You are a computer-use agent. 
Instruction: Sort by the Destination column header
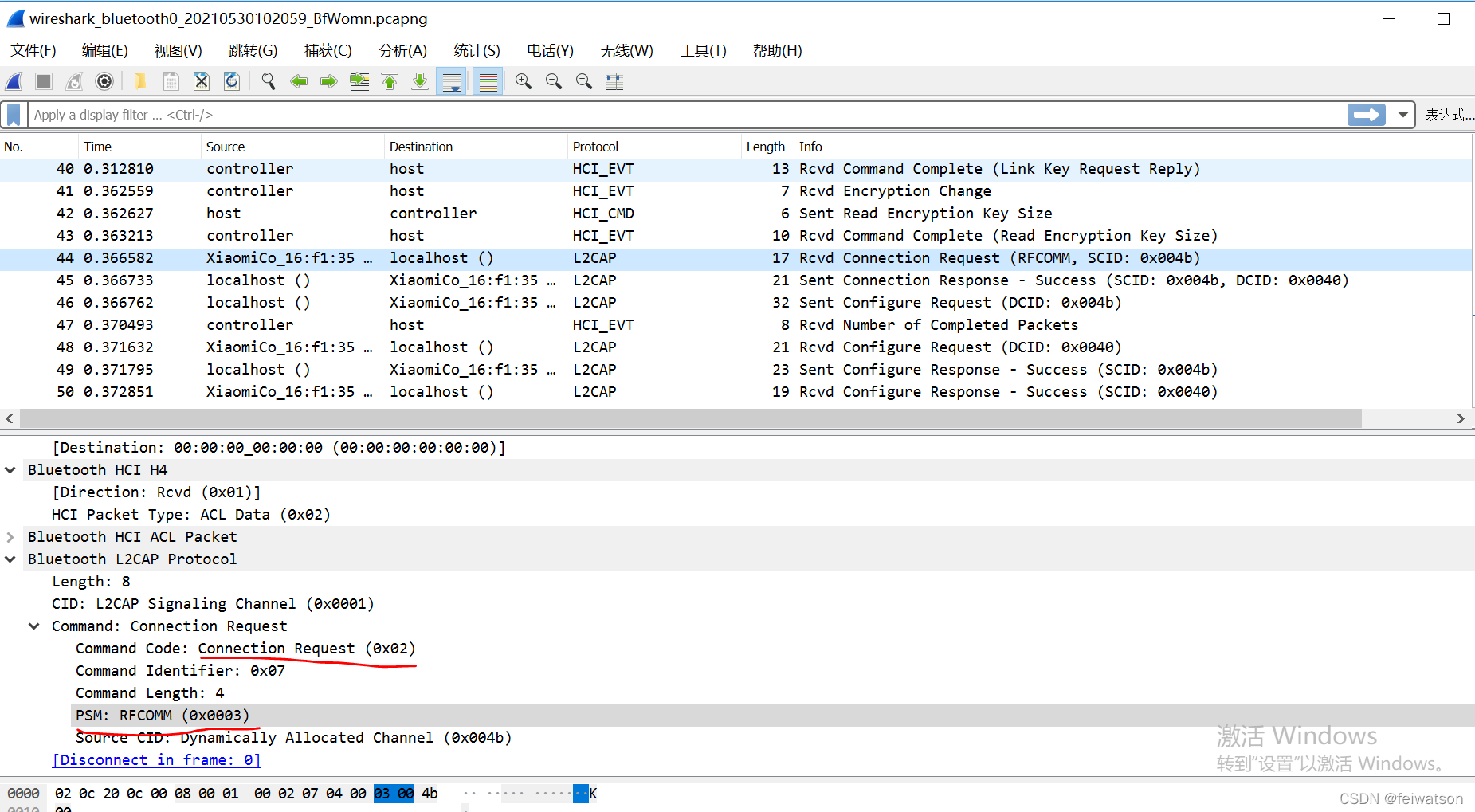tap(476, 147)
